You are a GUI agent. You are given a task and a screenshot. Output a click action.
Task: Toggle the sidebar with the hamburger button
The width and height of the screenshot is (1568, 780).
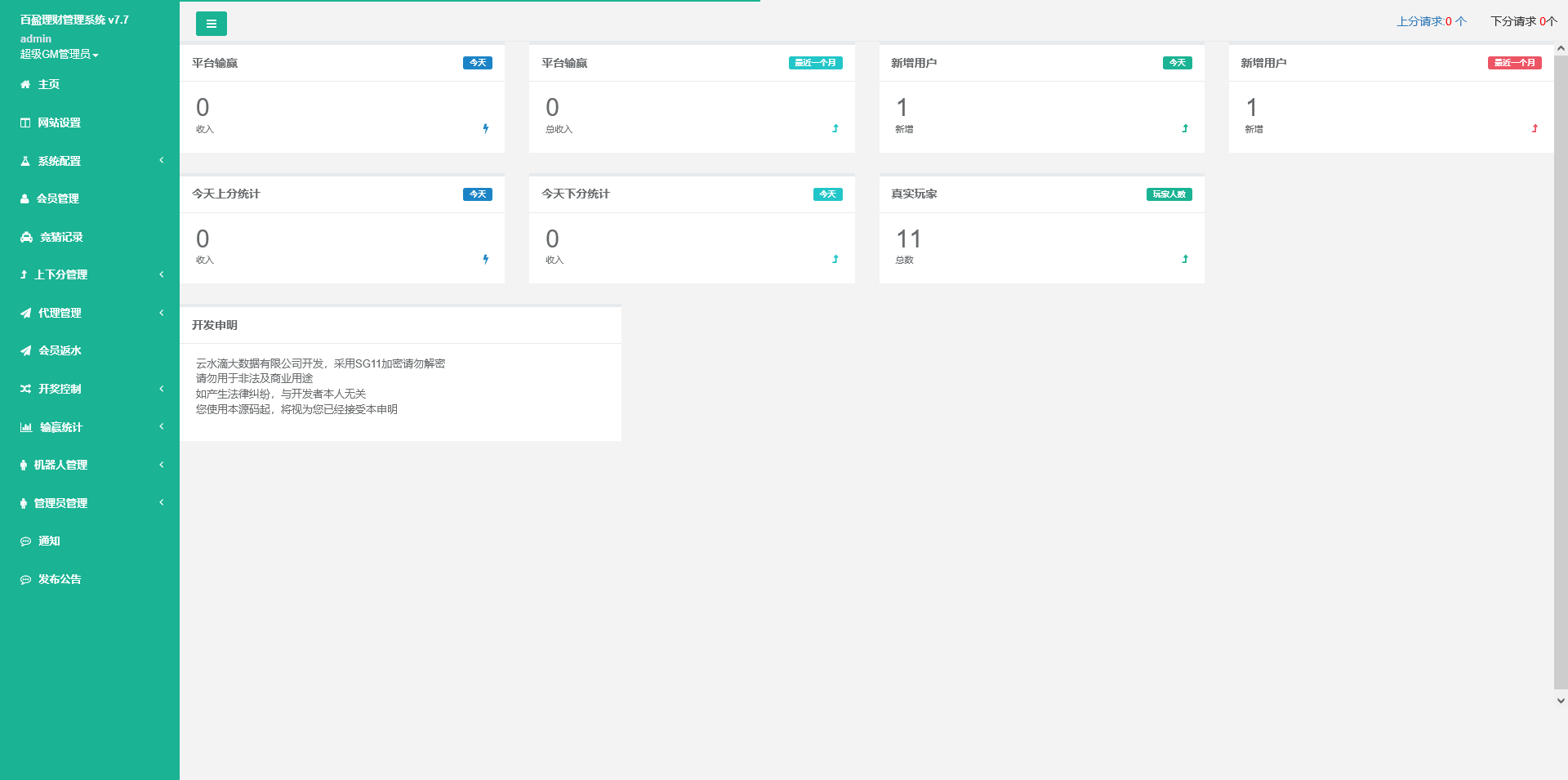pyautogui.click(x=211, y=24)
